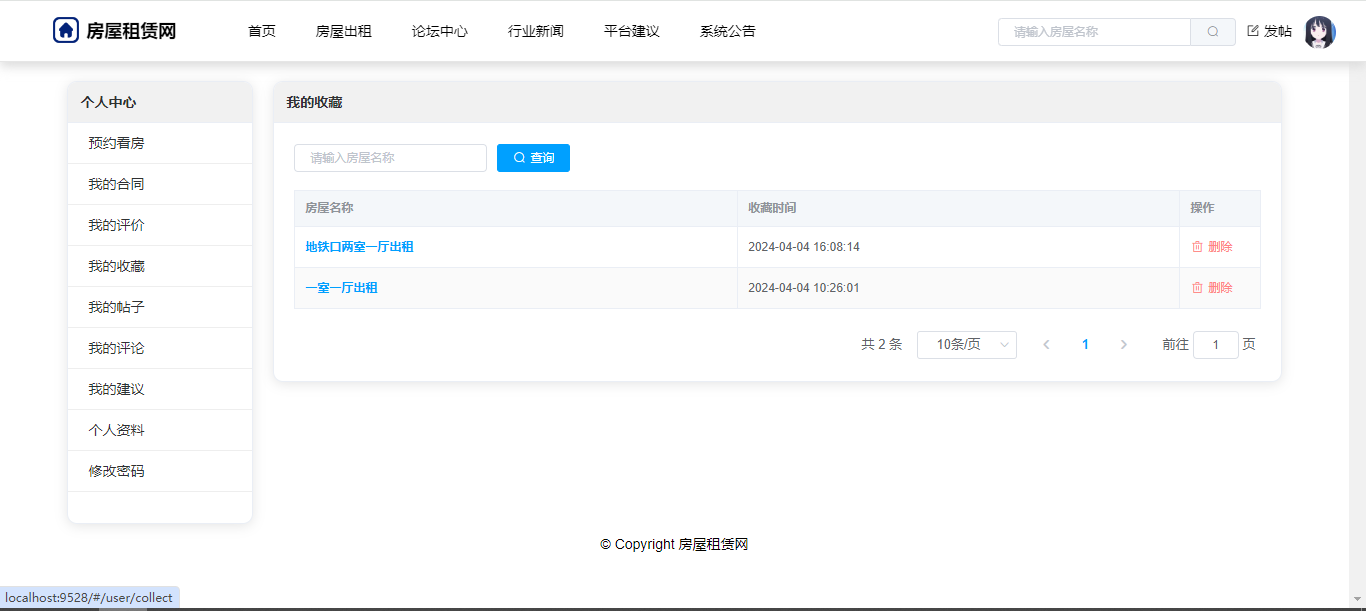The width and height of the screenshot is (1366, 611).
Task: Open the user avatar menu
Action: (1319, 32)
